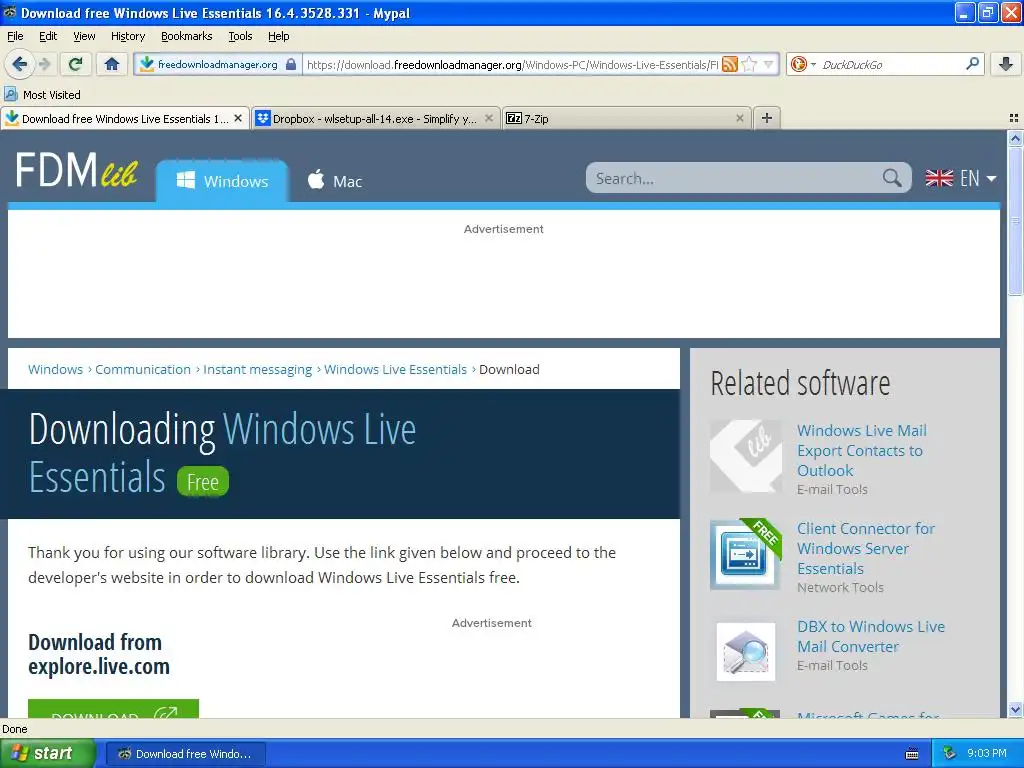Open DBX to Windows Live Mail Converter
This screenshot has height=768, width=1024.
point(871,637)
